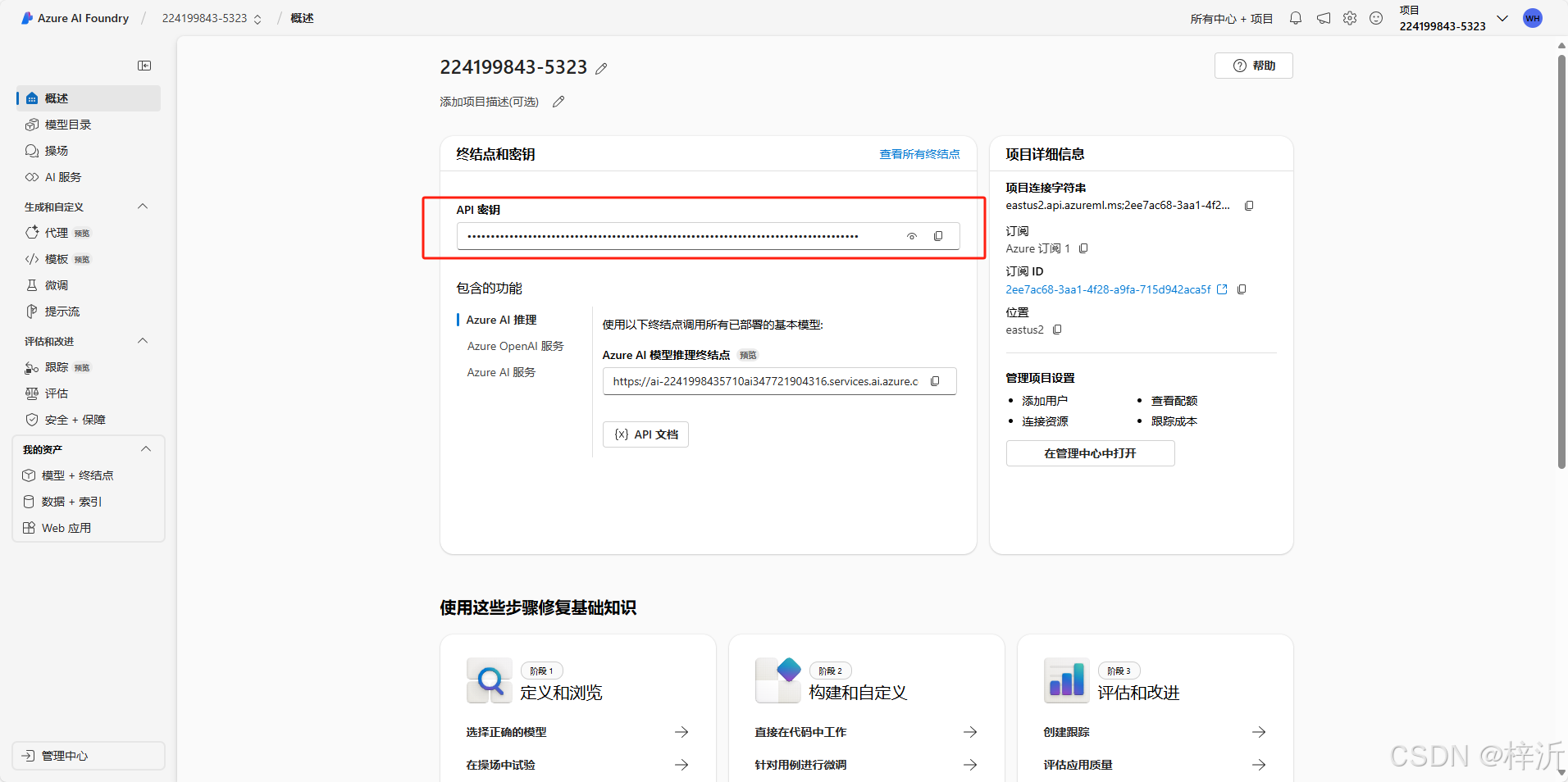
Task: Expand the project selector chevron at top right
Action: coord(1502,18)
